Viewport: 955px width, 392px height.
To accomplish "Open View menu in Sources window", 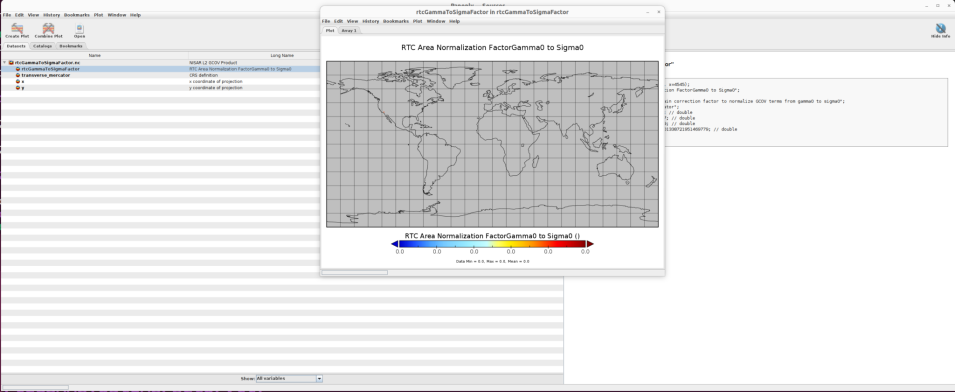I will (33, 15).
